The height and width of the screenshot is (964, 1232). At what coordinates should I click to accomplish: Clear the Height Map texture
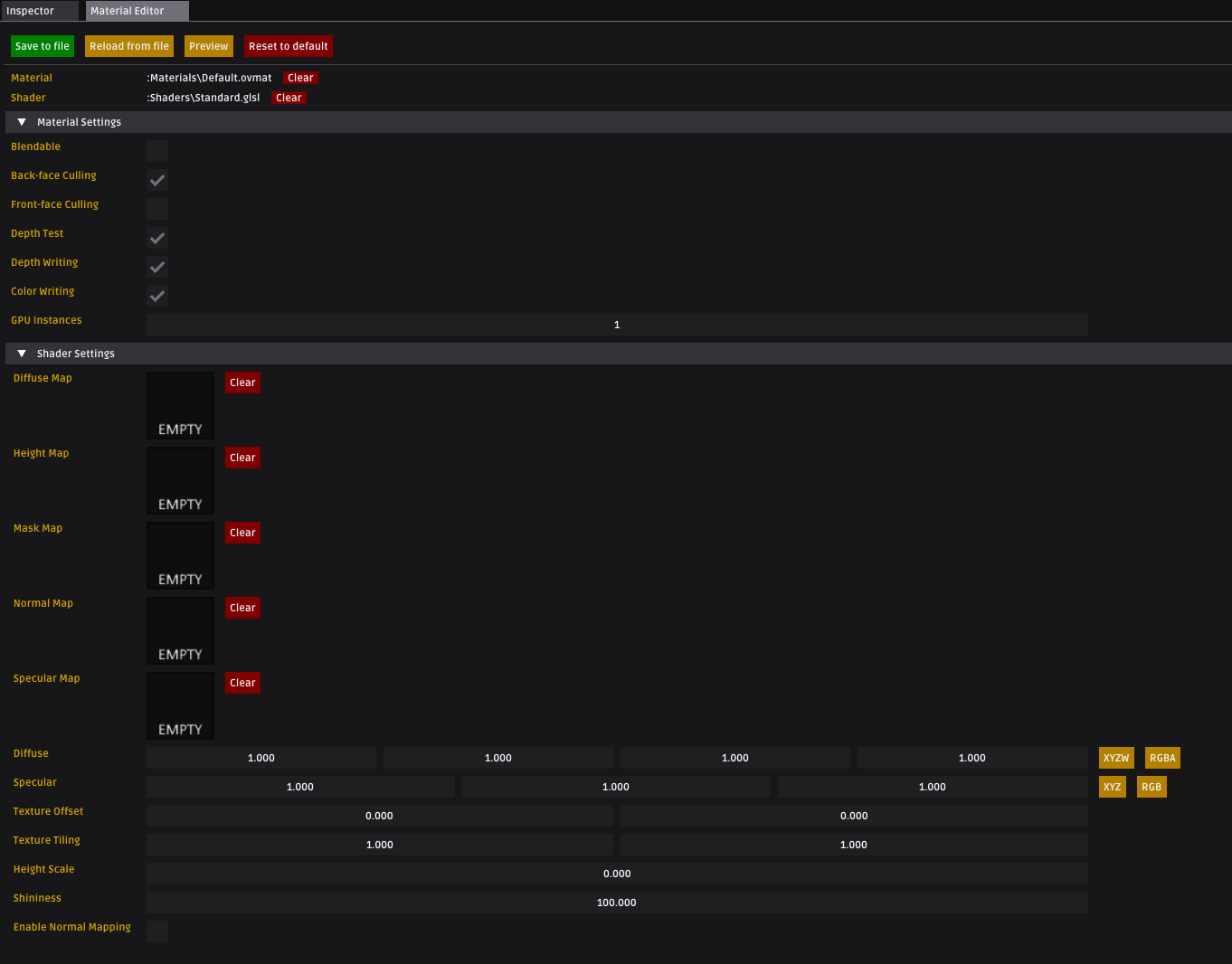[x=242, y=458]
